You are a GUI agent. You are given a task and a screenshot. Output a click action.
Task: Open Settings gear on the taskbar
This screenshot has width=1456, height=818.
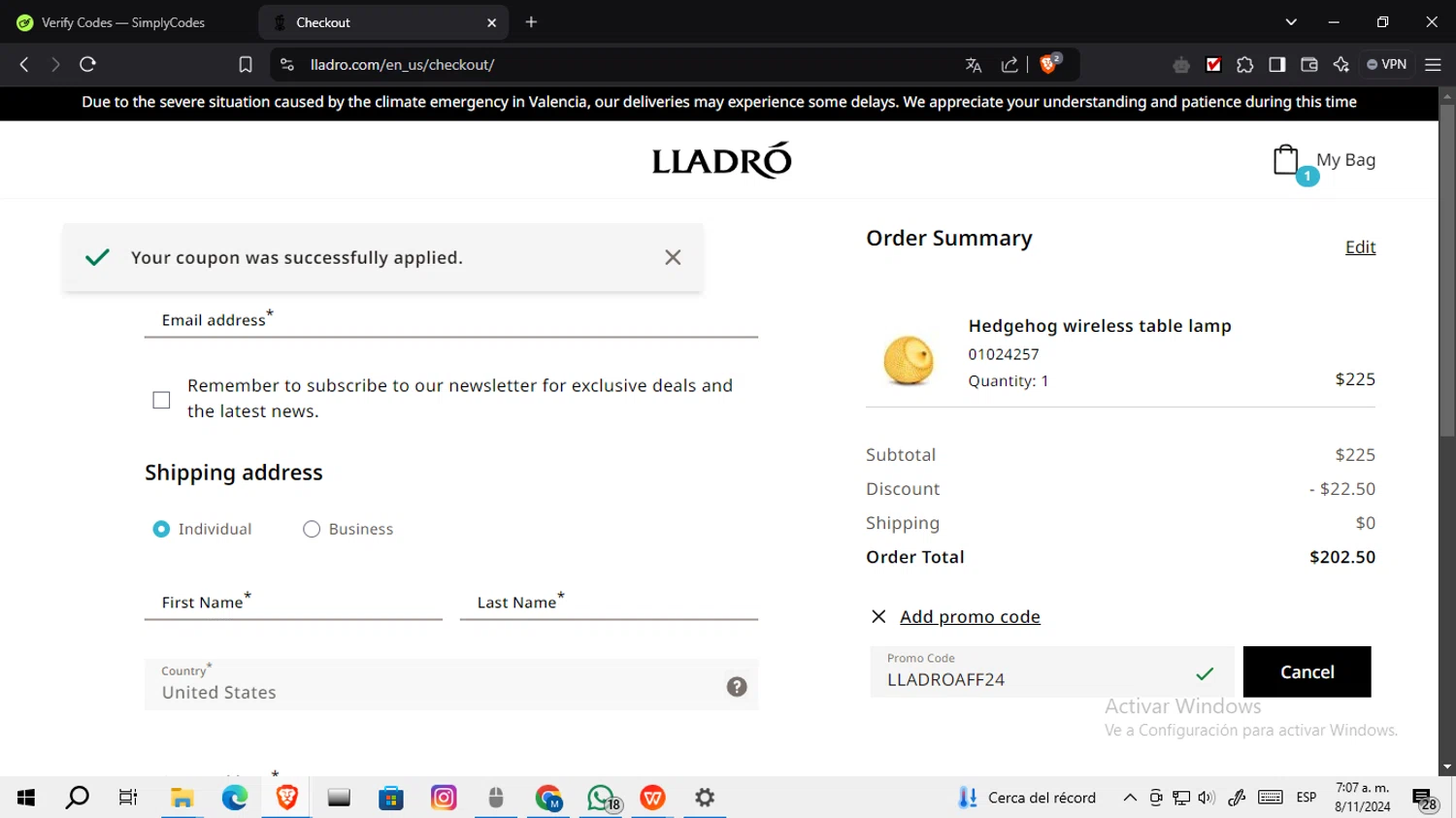click(x=705, y=798)
